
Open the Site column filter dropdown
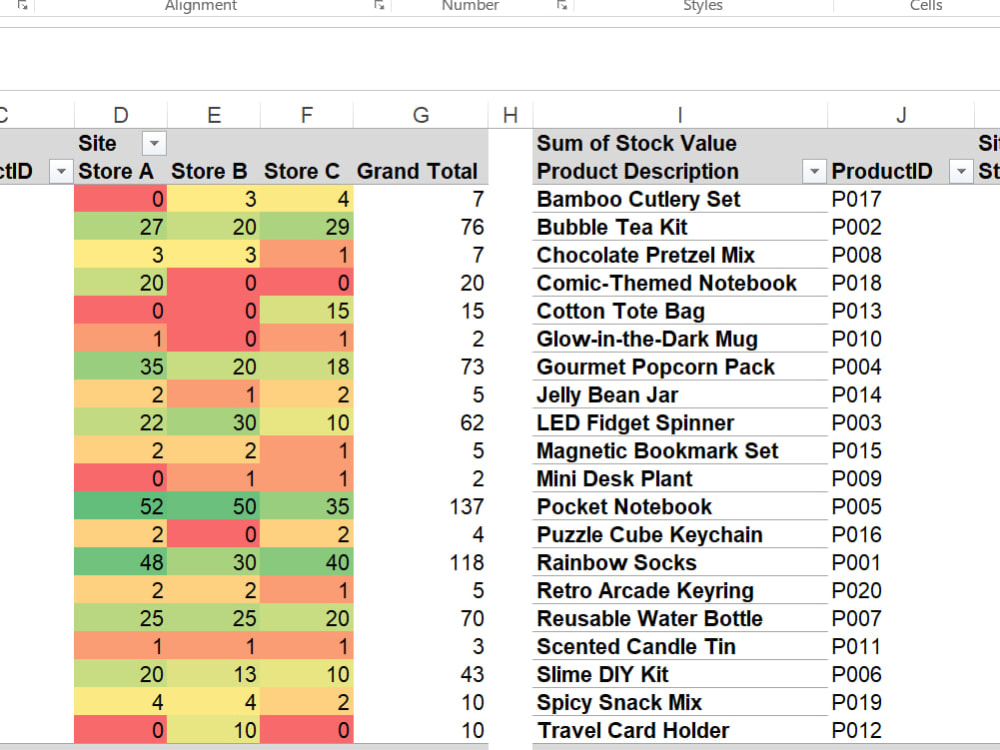click(x=154, y=143)
